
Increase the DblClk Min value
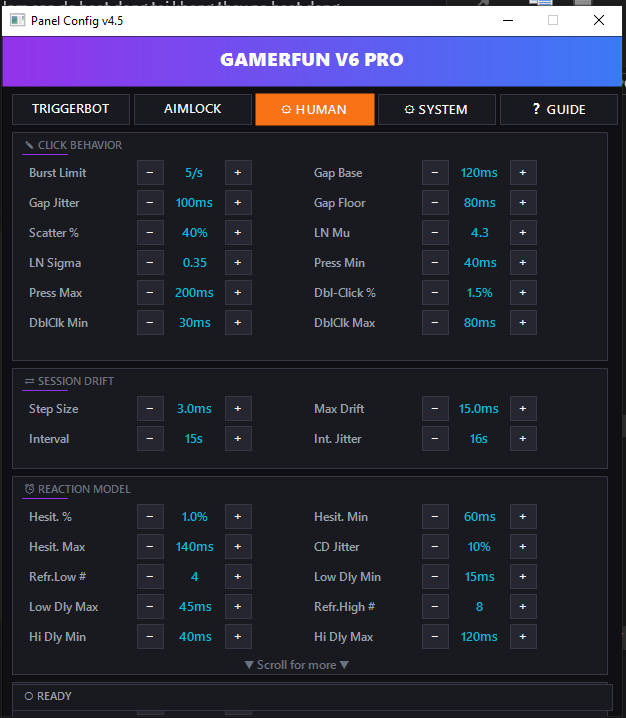(x=238, y=322)
